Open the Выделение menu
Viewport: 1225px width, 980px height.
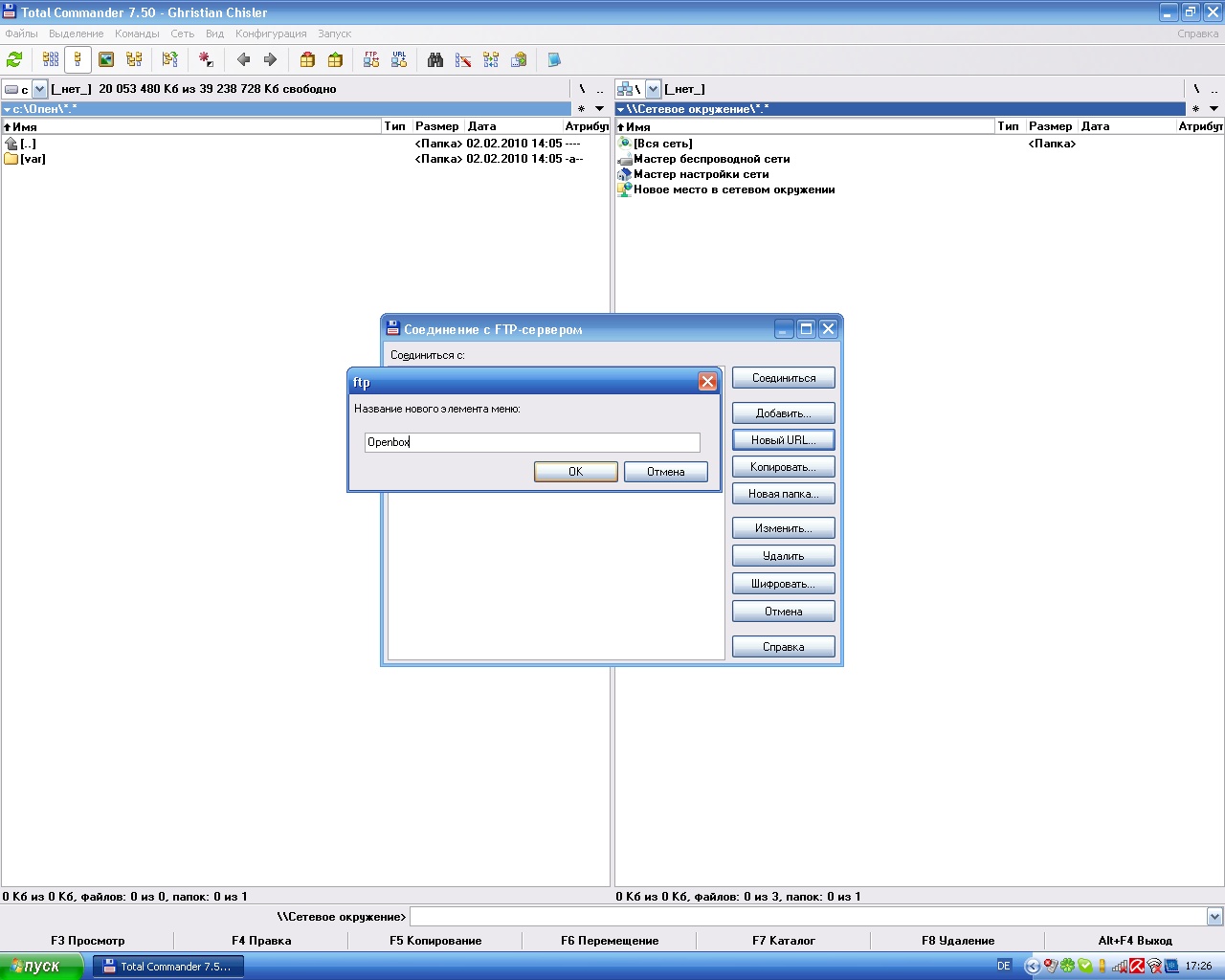(76, 33)
